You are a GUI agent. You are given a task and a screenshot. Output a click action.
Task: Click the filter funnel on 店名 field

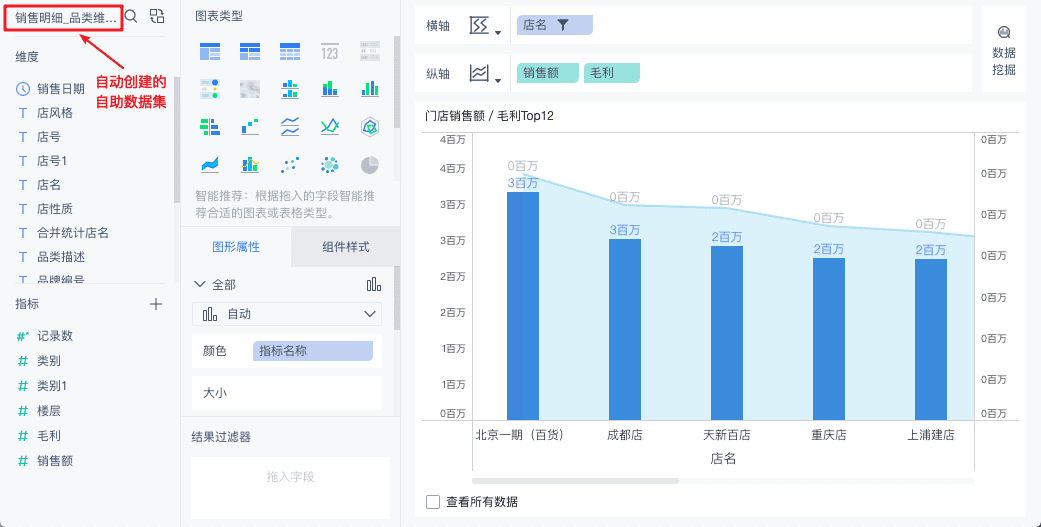click(563, 25)
